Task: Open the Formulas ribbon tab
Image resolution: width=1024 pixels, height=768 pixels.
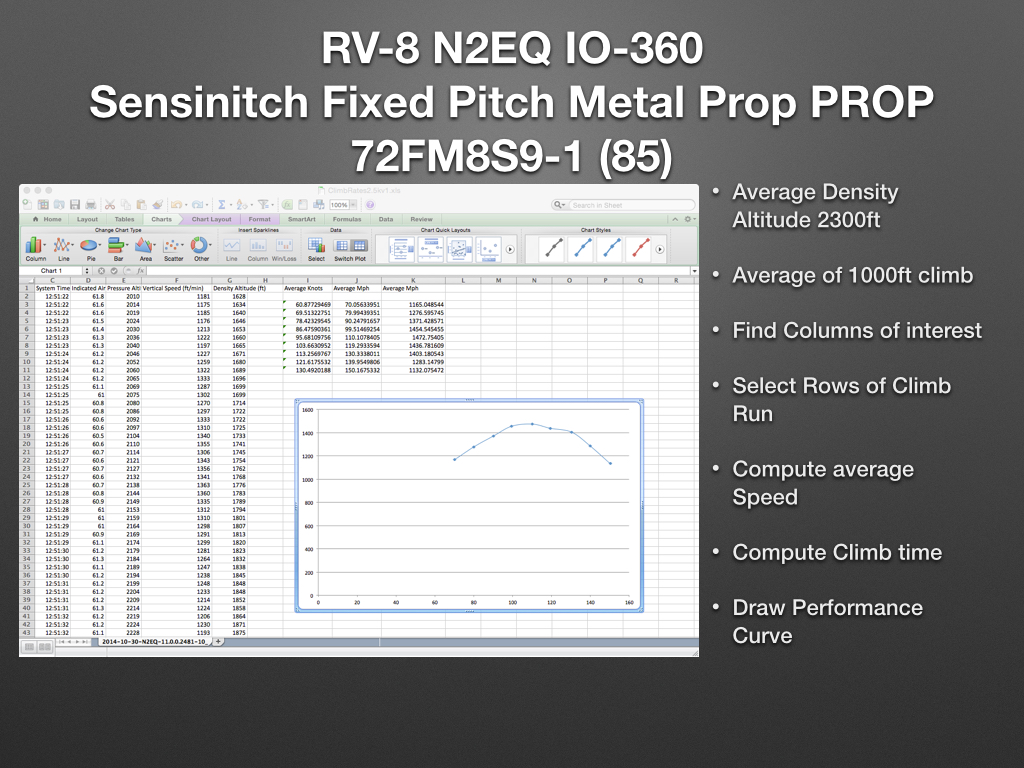Action: click(347, 219)
